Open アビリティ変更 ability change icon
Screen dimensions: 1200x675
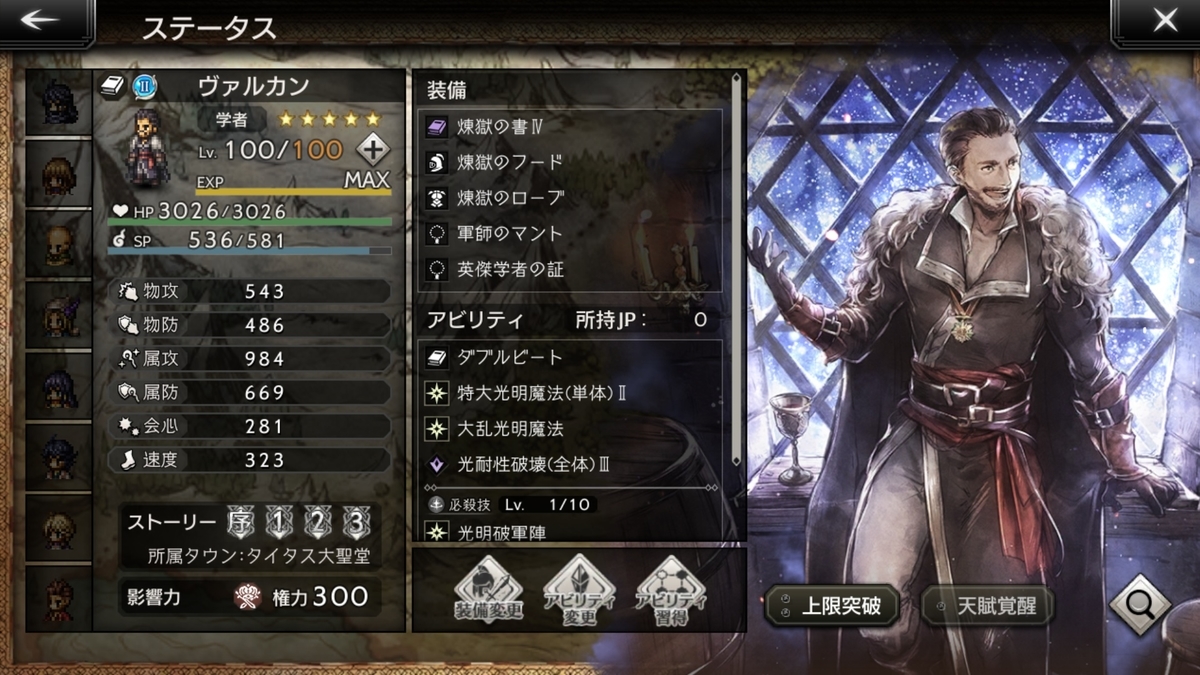click(581, 590)
